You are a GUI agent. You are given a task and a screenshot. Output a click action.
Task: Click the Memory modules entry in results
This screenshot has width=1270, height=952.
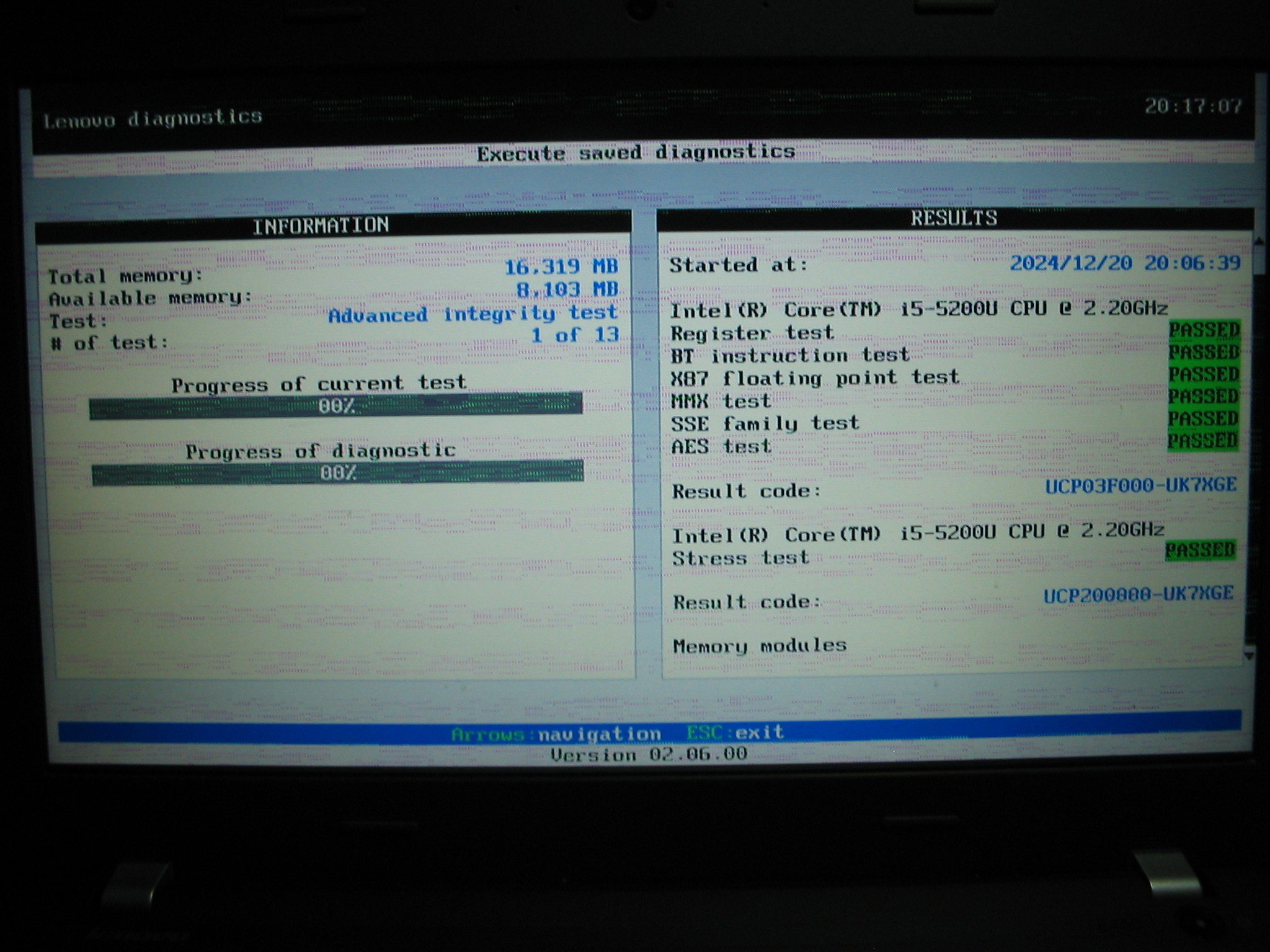tap(760, 646)
